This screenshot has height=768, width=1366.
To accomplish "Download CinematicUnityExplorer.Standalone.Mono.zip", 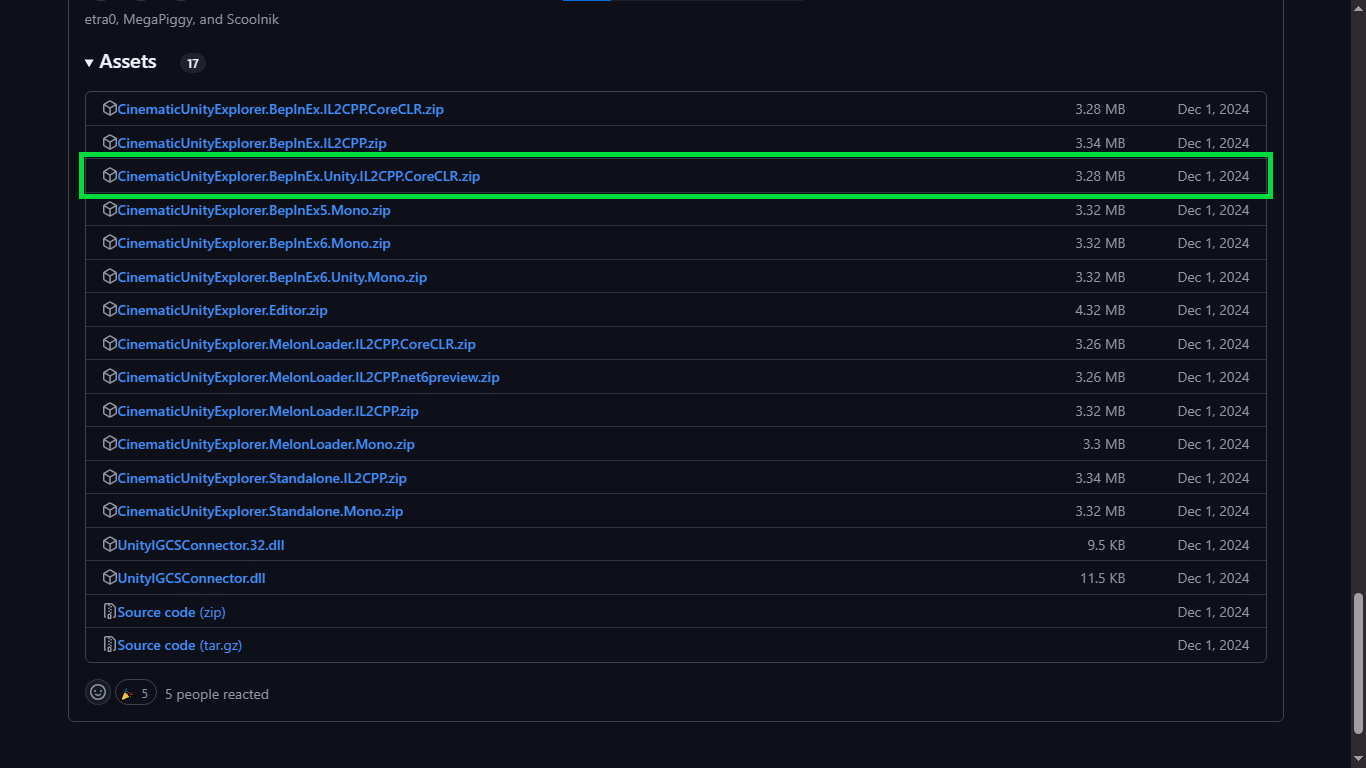I will [x=260, y=511].
